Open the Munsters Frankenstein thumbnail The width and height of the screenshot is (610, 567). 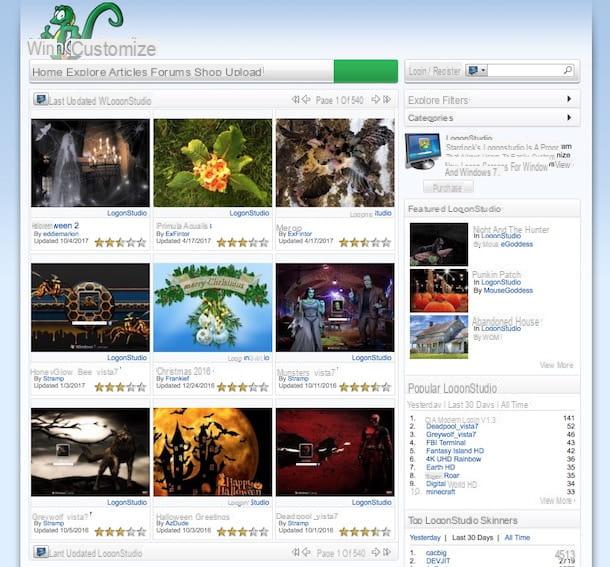(335, 307)
